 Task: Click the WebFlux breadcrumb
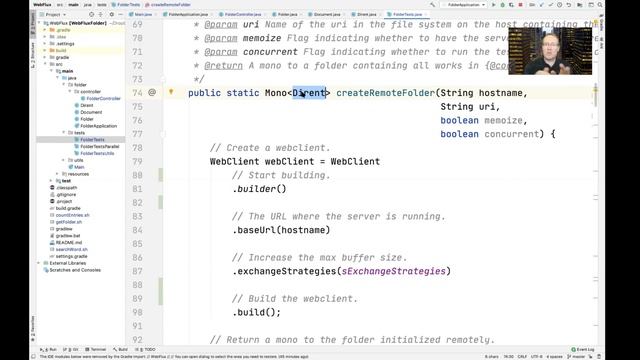tap(42, 5)
